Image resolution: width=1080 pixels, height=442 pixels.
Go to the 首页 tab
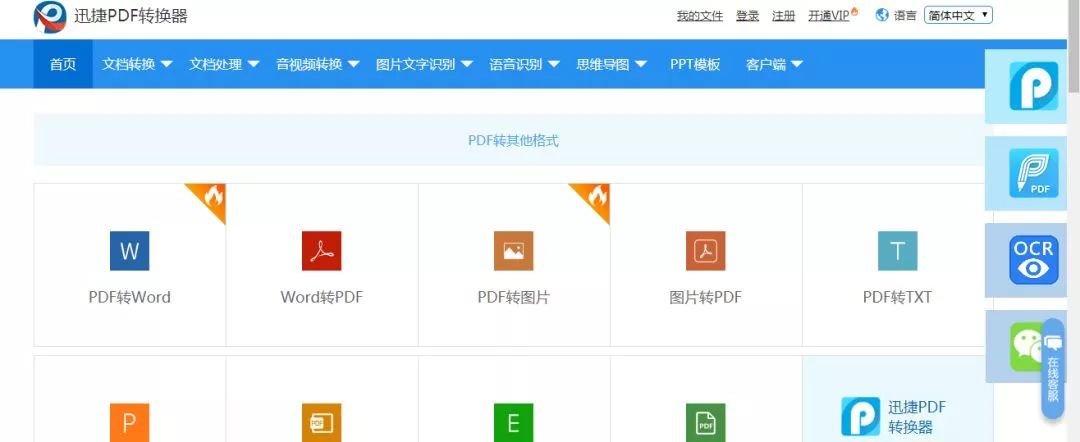[63, 64]
